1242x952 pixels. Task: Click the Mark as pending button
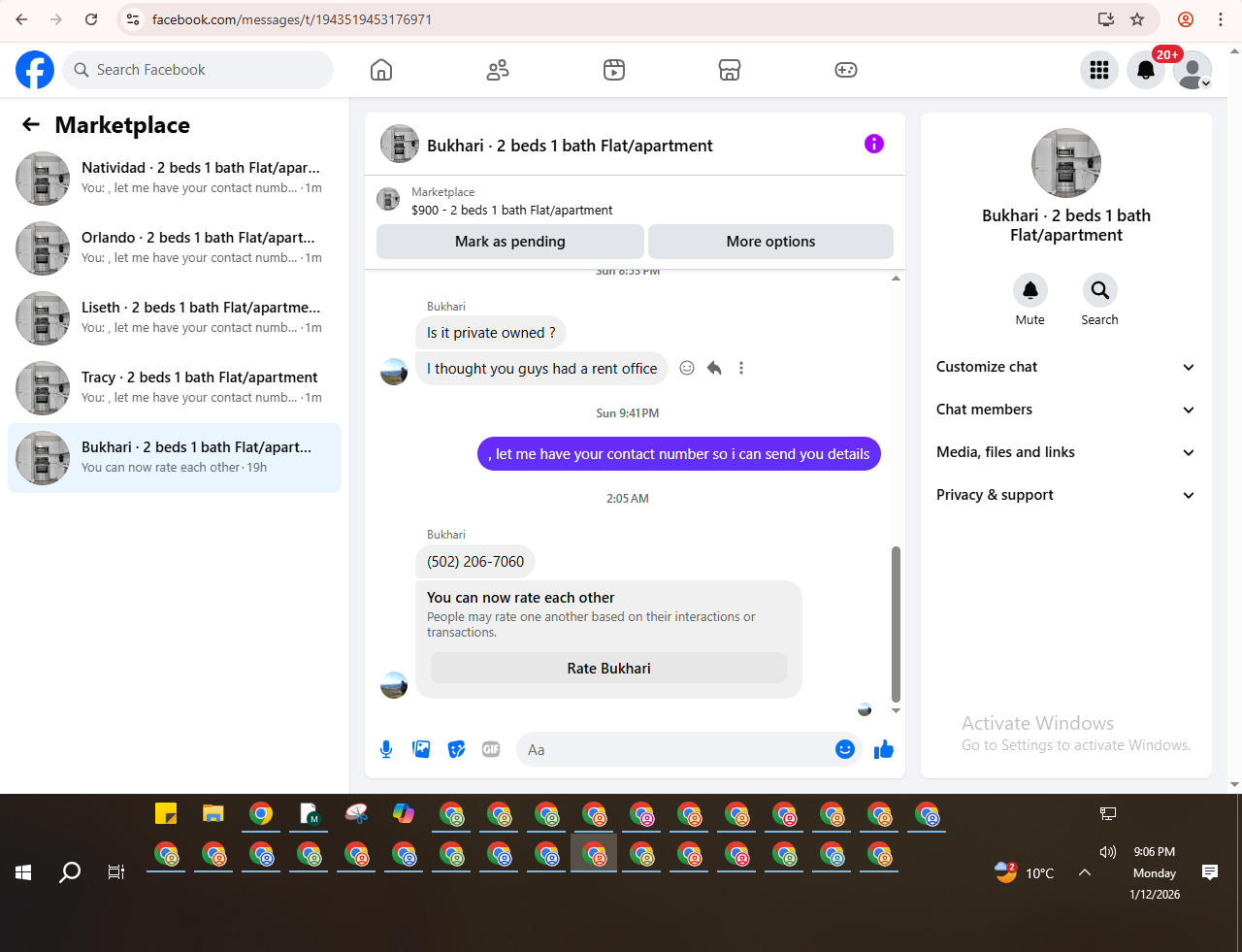[510, 242]
